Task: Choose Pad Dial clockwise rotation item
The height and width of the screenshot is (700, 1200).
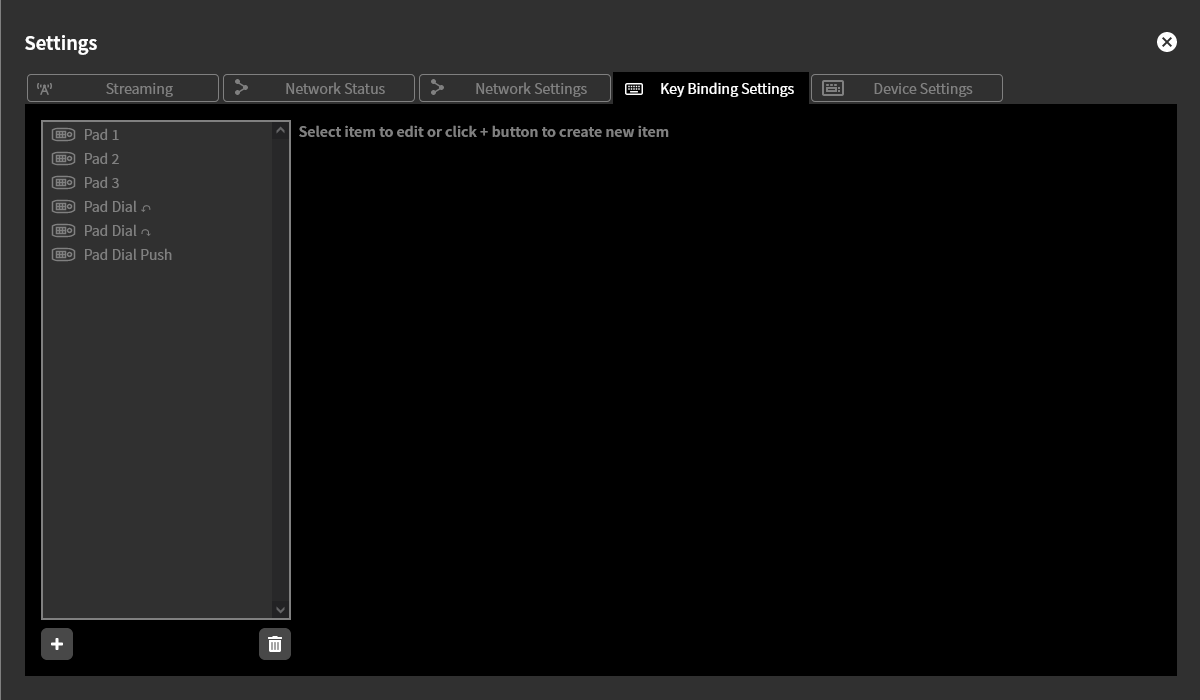Action: coord(157,231)
